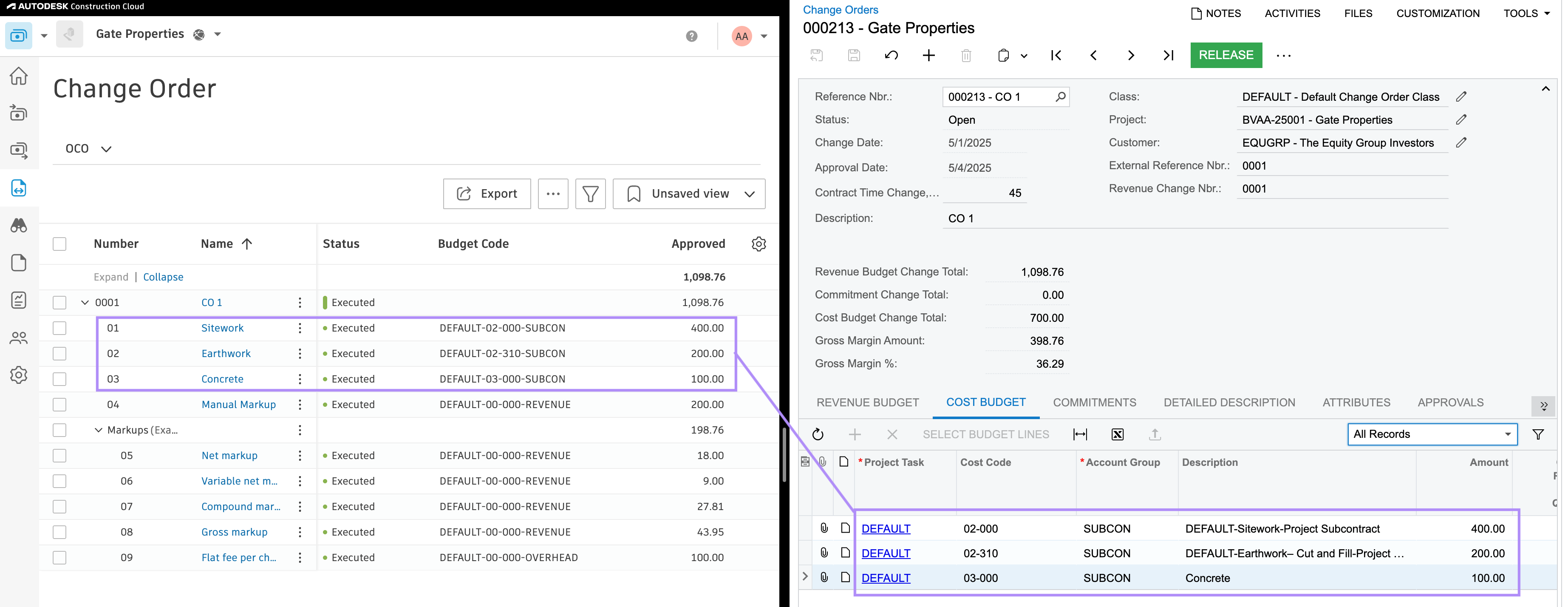Open table column settings gear
The image size is (1568, 607).
(x=759, y=244)
